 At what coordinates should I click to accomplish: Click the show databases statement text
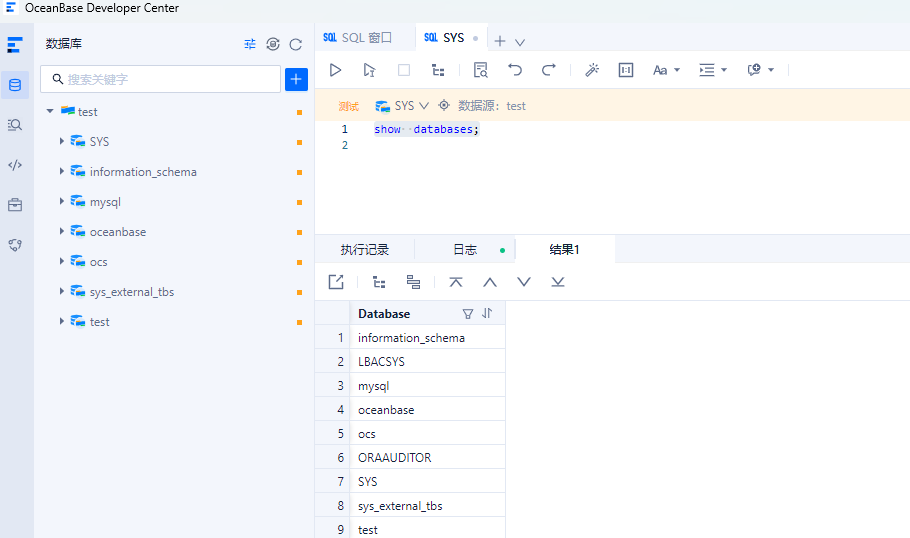coord(427,129)
